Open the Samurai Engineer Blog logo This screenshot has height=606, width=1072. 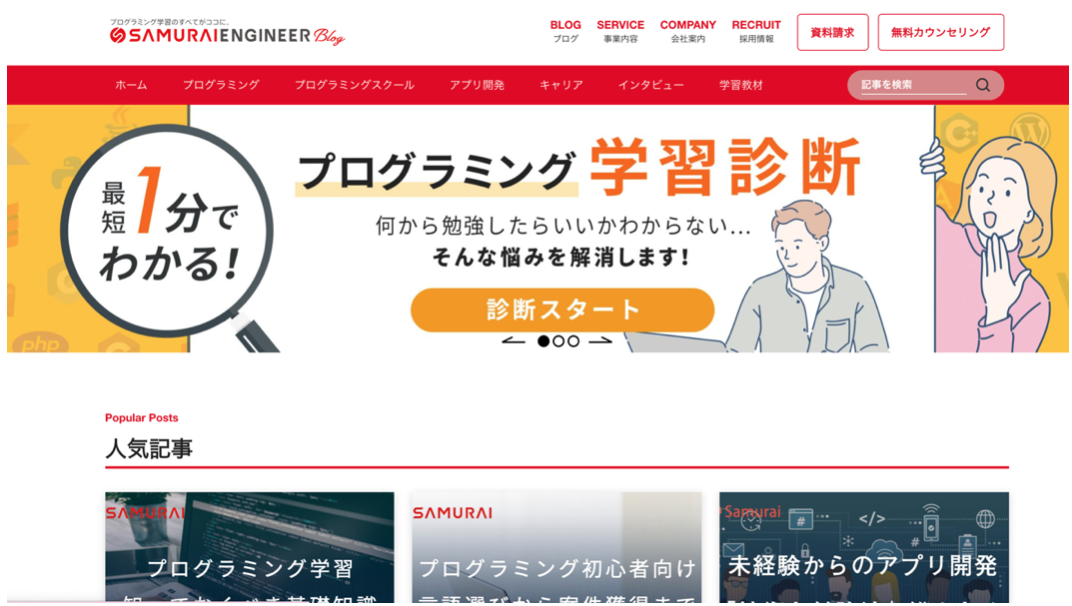coord(227,33)
